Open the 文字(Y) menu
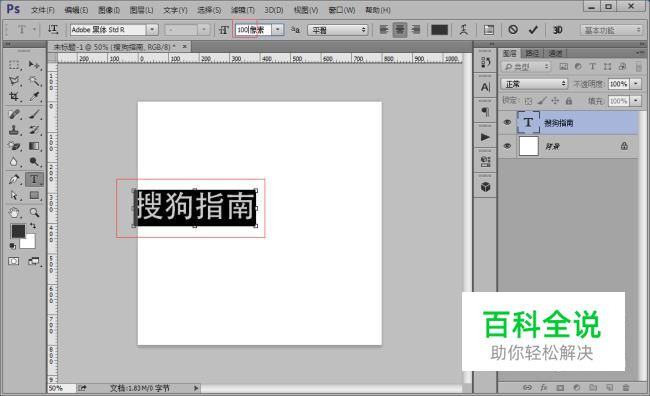This screenshot has width=650, height=396. (175, 10)
